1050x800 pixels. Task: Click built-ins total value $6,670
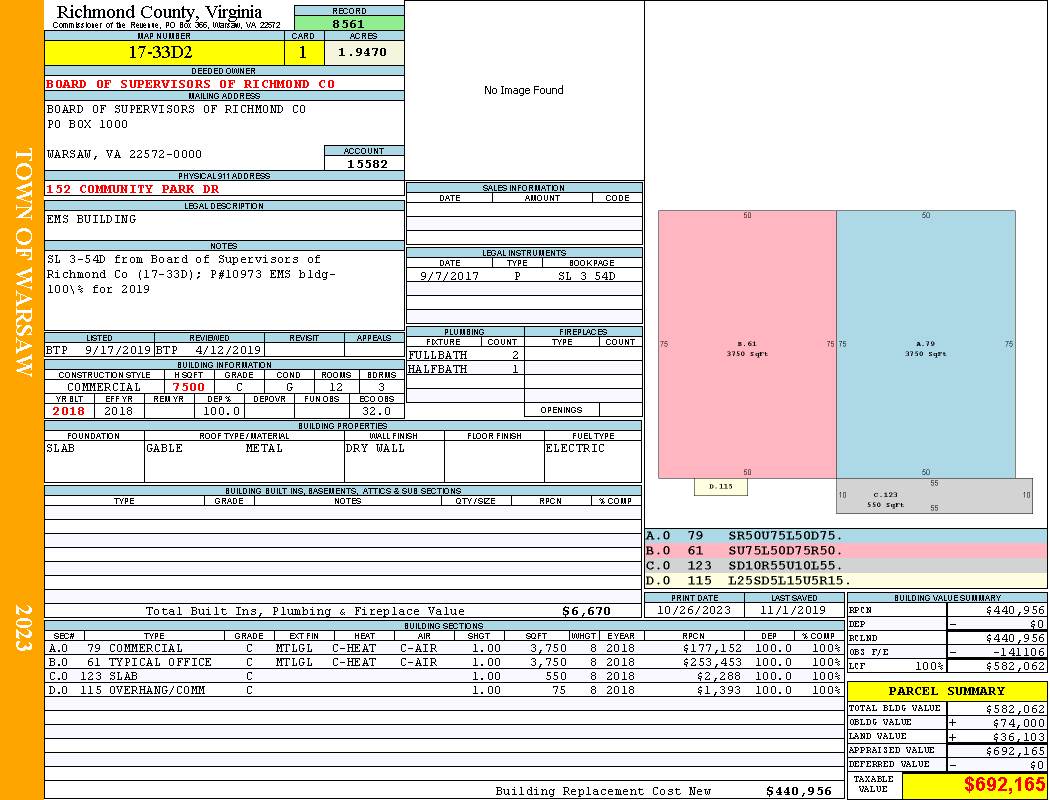[586, 611]
